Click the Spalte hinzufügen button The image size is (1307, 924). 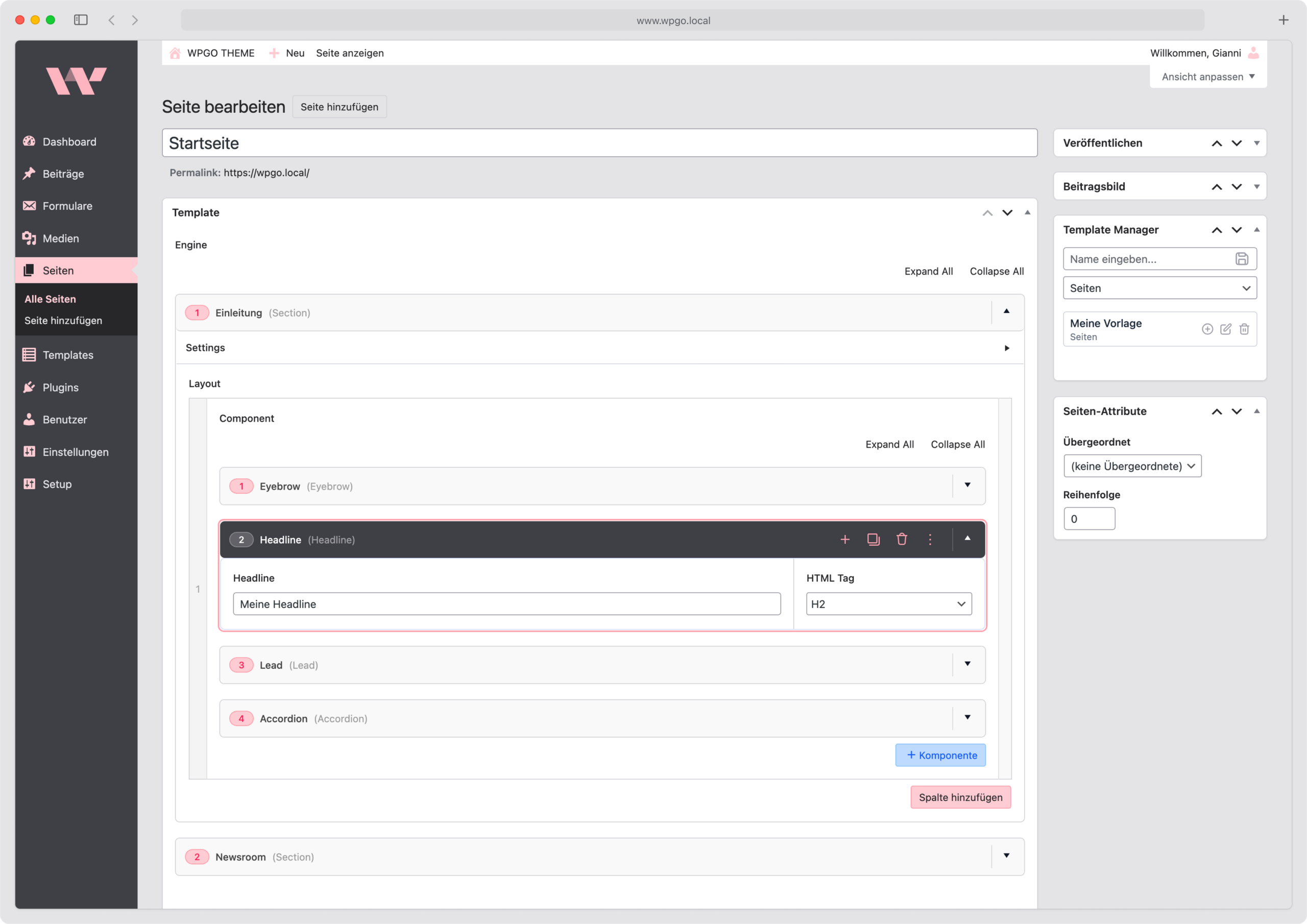tap(960, 797)
